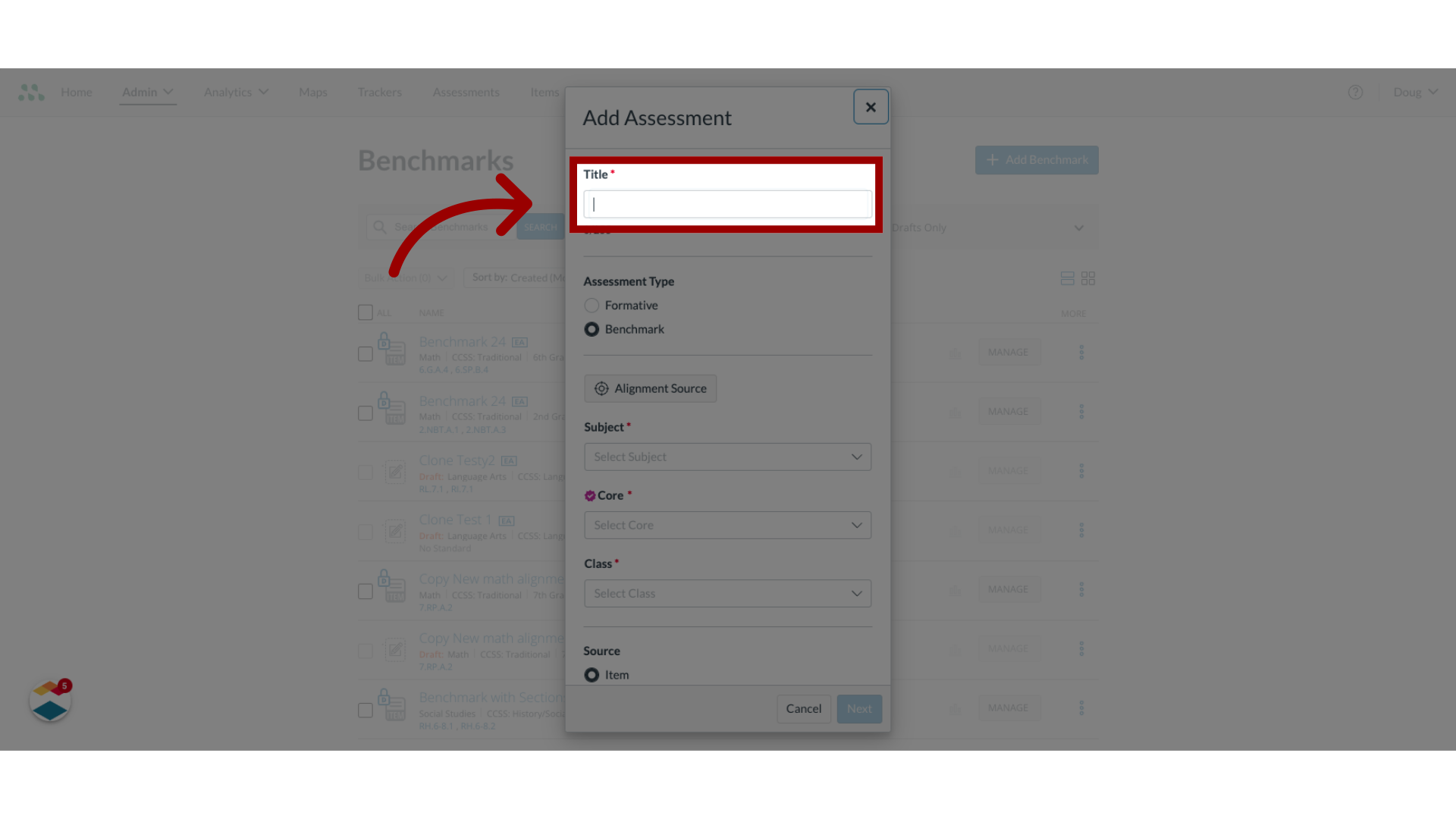Click the Add Benchmark button
Viewport: 1456px width, 819px height.
pos(1037,160)
